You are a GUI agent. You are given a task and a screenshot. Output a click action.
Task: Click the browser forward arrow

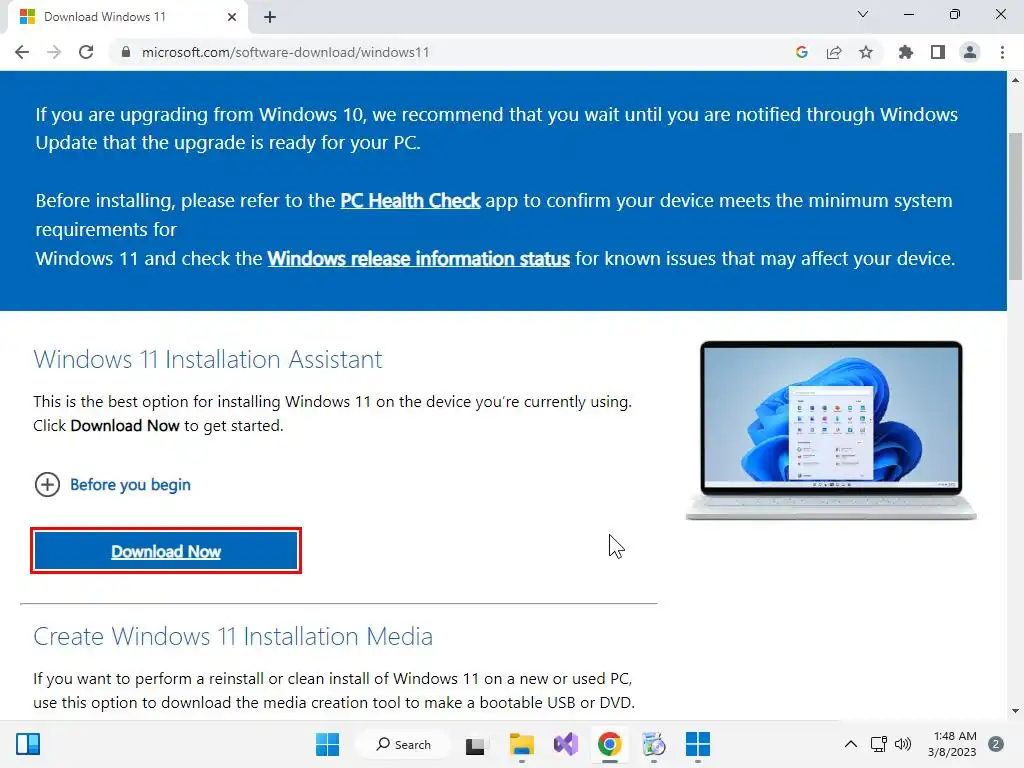click(x=54, y=52)
